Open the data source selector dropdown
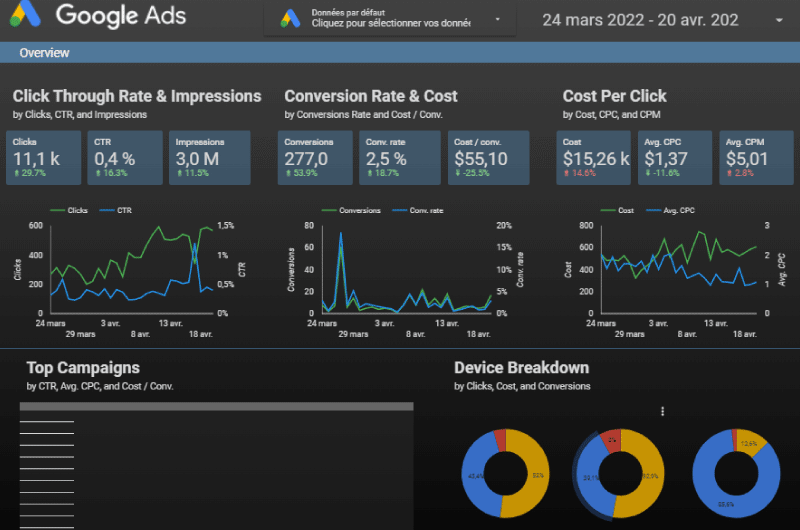This screenshot has height=530, width=800. [389, 19]
